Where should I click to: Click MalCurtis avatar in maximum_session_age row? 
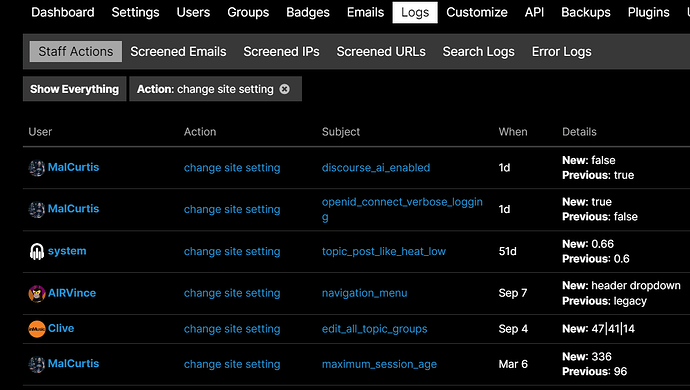coord(37,364)
